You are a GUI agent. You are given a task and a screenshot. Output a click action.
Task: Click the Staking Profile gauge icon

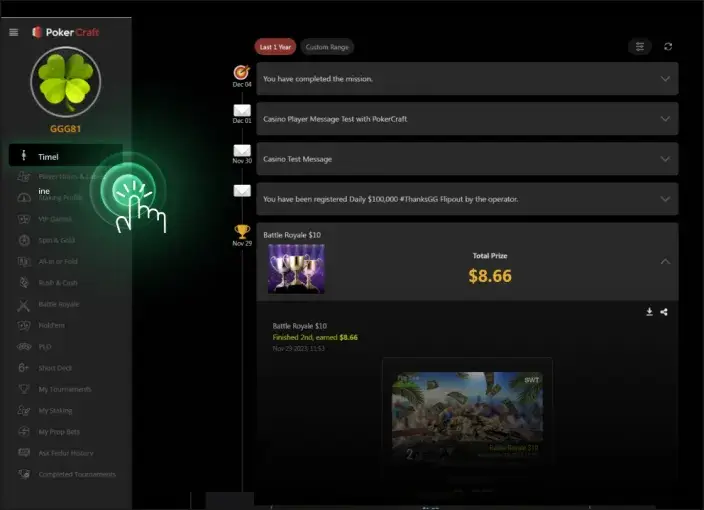coord(24,198)
